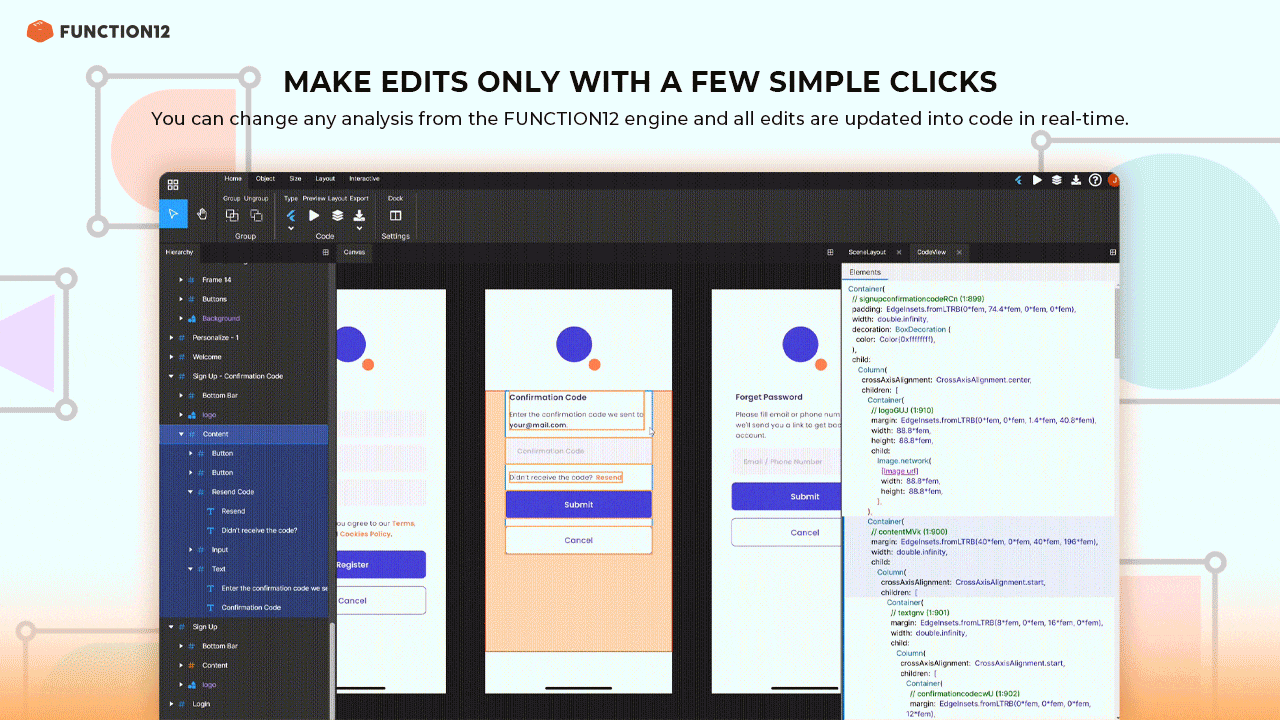This screenshot has height=720, width=1280.
Task: Click the play icon in top-right title bar
Action: tap(1037, 180)
